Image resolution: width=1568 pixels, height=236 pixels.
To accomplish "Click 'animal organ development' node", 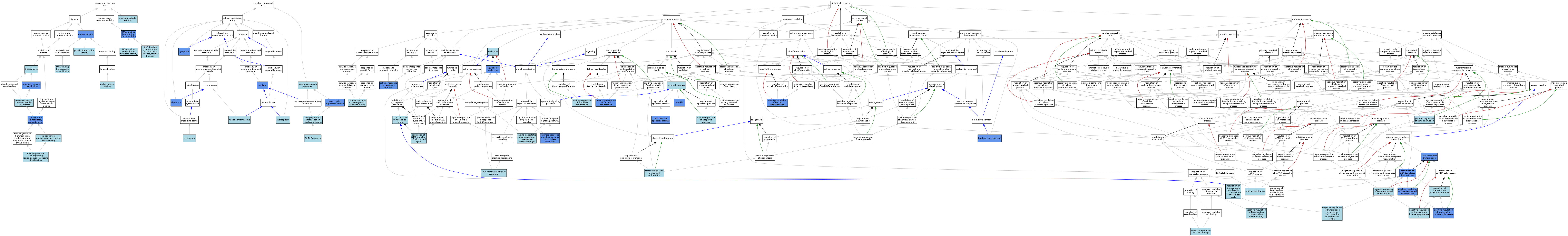I will tap(983, 52).
